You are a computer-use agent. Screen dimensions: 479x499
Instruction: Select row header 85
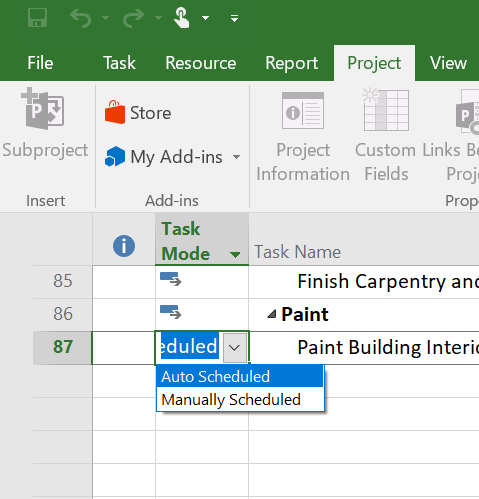(63, 281)
